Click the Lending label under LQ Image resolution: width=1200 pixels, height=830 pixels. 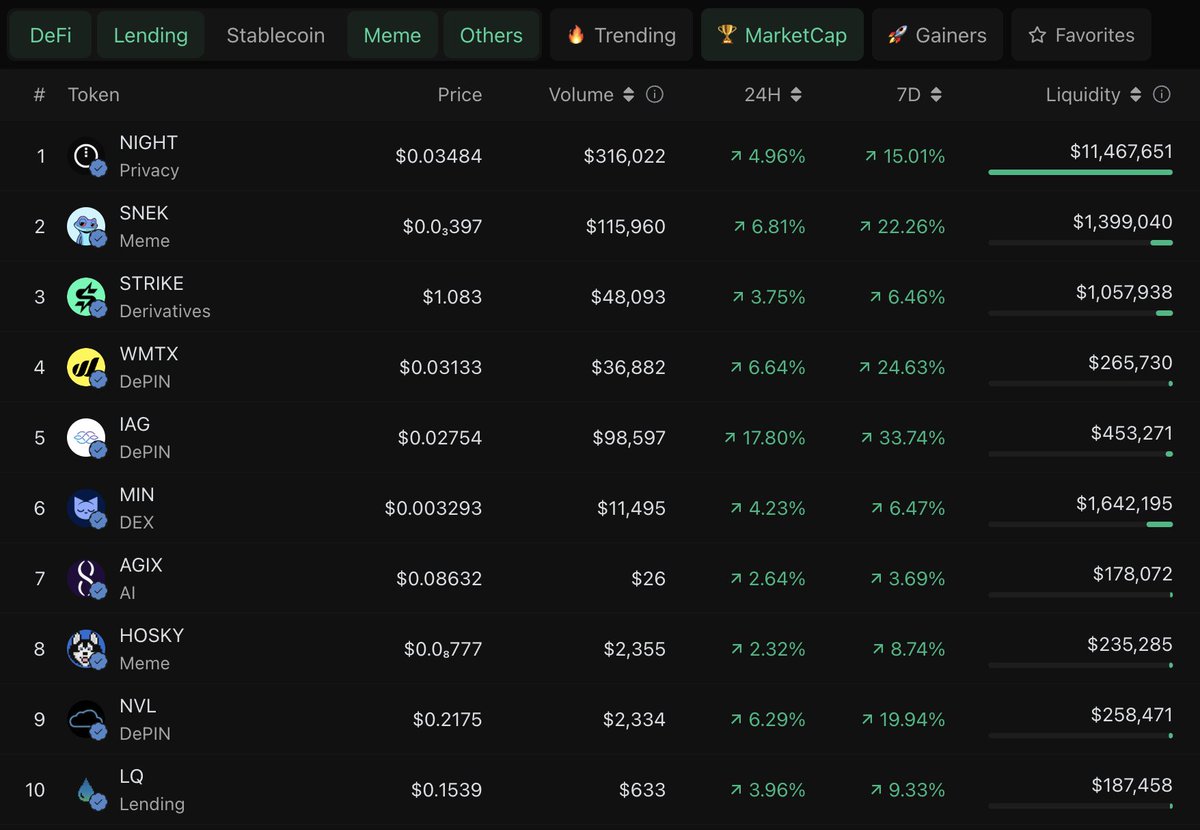pos(152,804)
